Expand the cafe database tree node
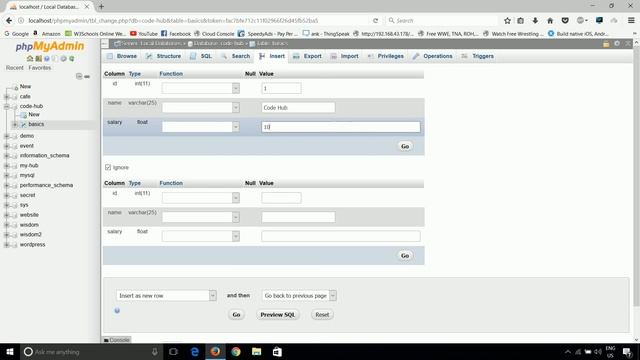Image resolution: width=640 pixels, height=360 pixels. pos(7,97)
